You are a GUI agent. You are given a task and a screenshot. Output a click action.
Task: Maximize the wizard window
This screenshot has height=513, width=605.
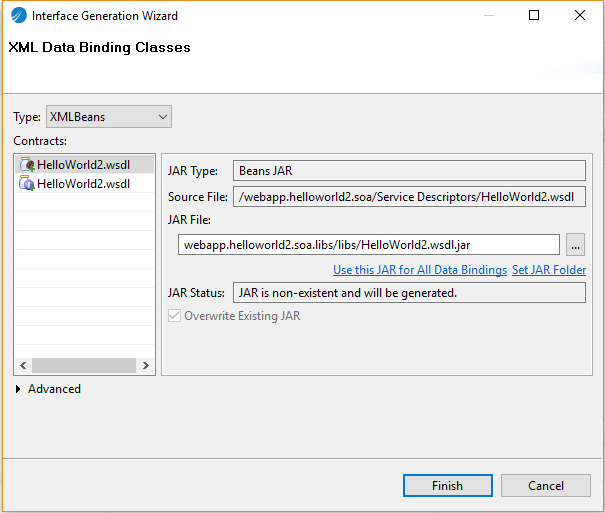click(534, 16)
